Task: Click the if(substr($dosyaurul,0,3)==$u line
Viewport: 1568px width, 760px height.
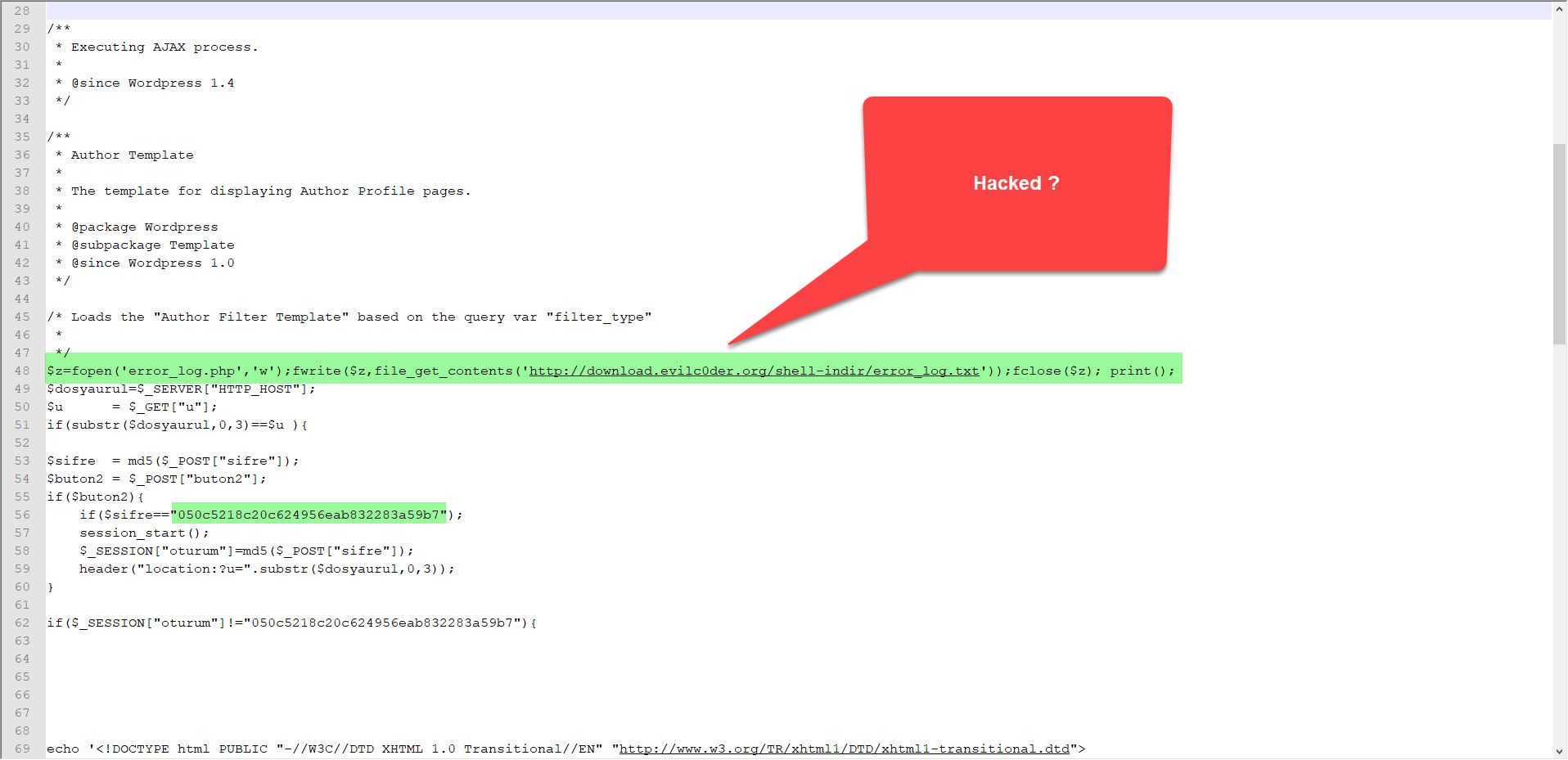Action: 177,425
